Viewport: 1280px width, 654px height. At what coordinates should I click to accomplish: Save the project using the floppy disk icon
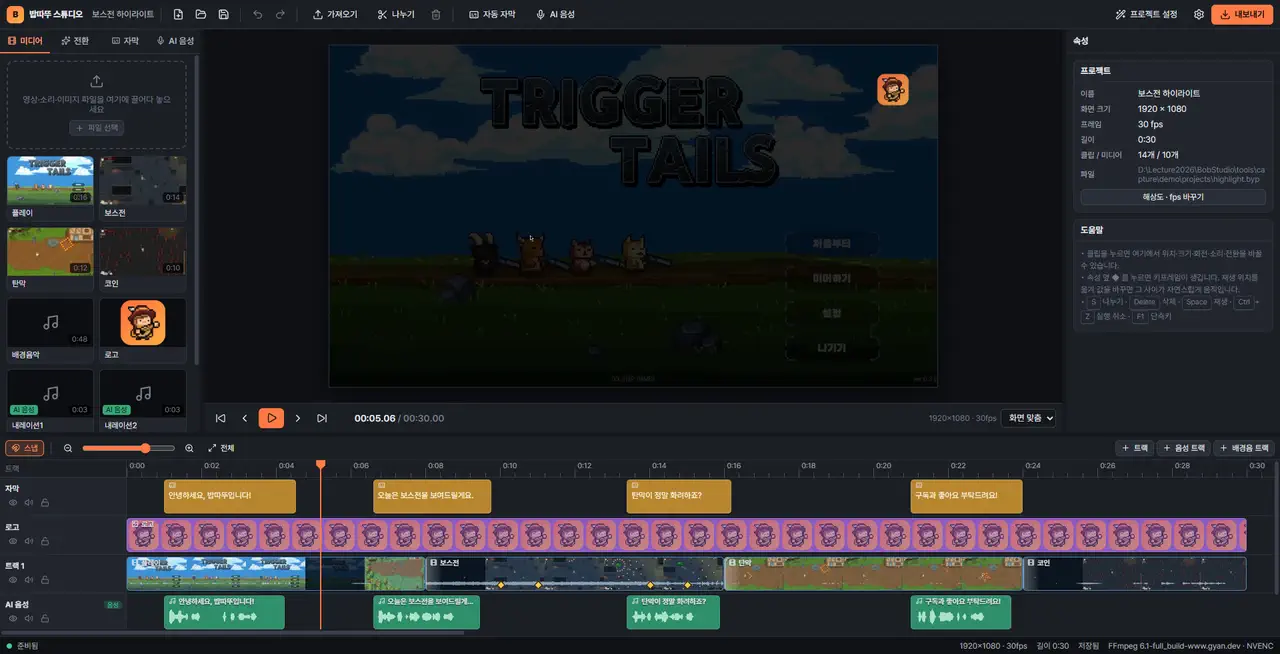point(223,15)
